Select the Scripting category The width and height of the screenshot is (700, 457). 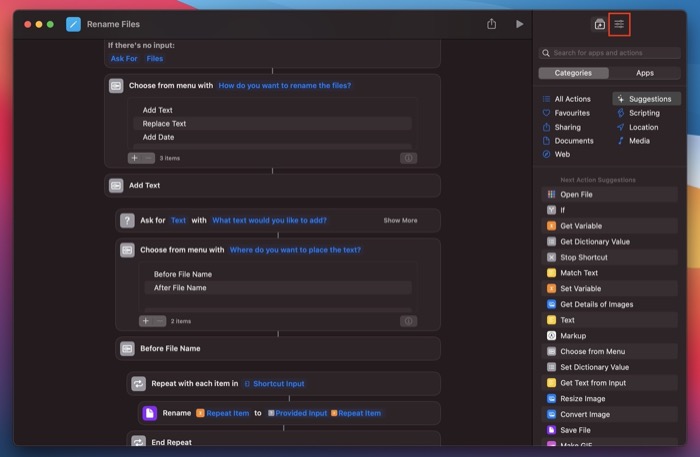pyautogui.click(x=638, y=113)
